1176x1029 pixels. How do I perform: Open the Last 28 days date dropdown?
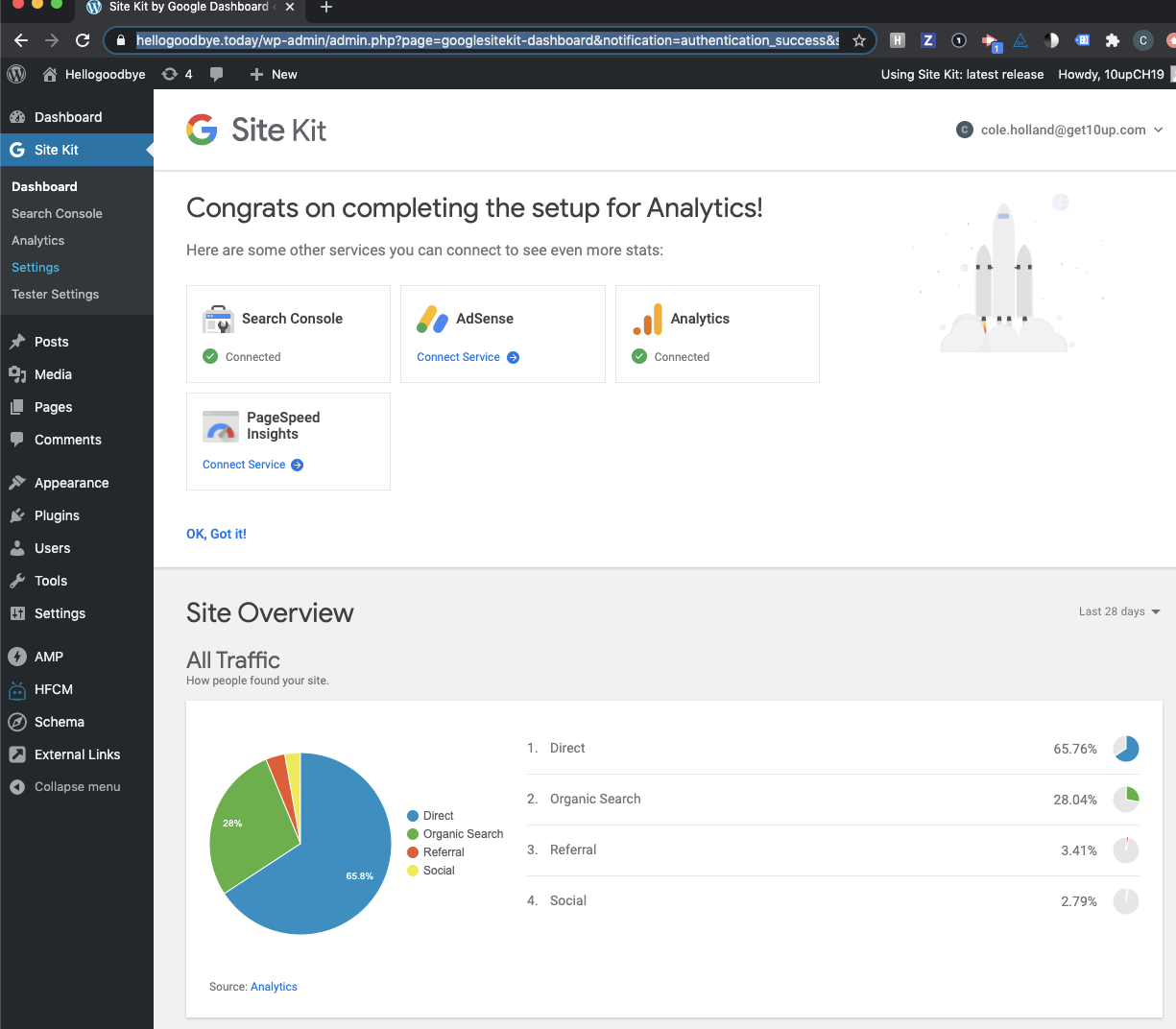point(1119,611)
